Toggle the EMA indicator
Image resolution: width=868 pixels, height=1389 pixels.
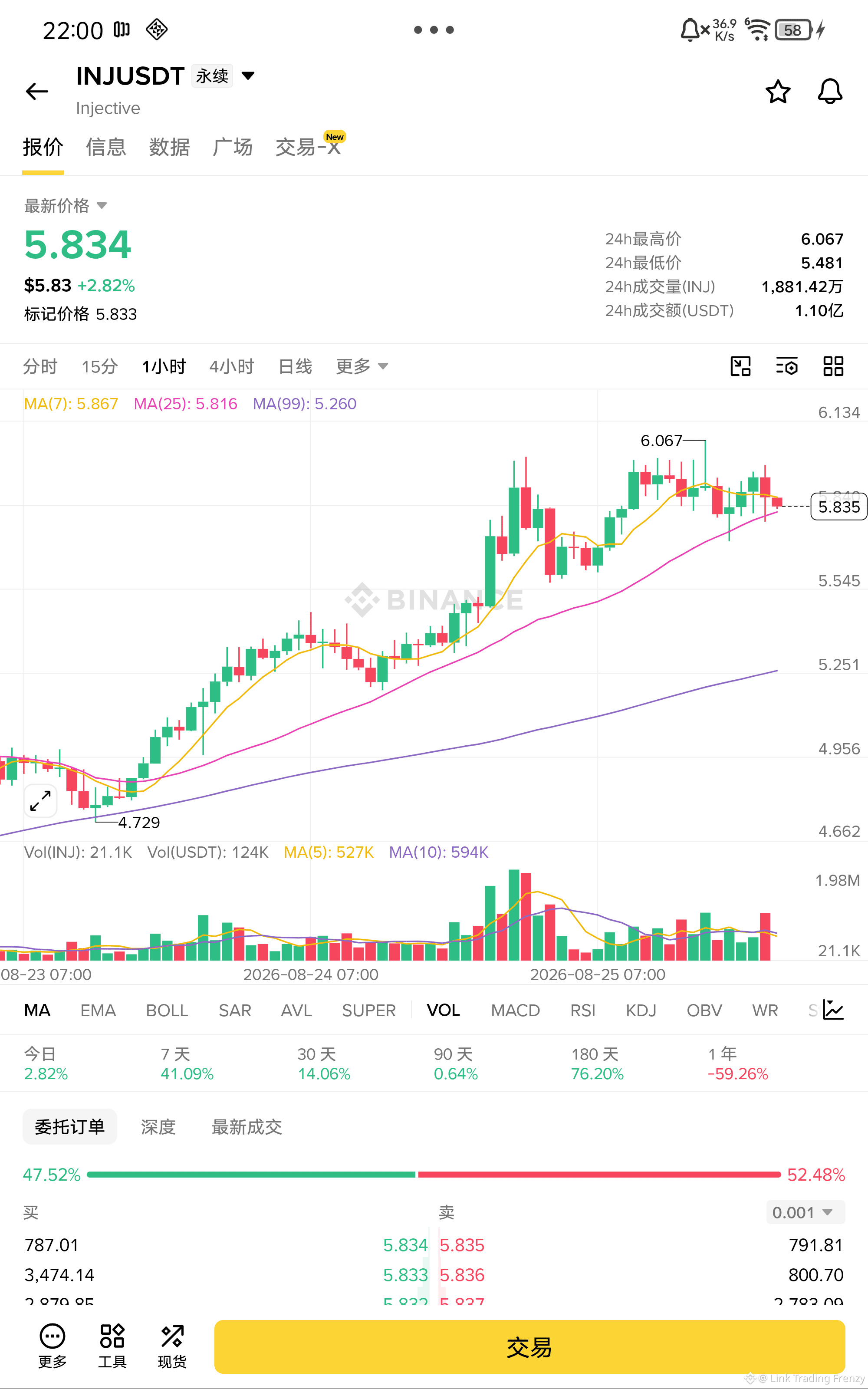pos(98,1010)
